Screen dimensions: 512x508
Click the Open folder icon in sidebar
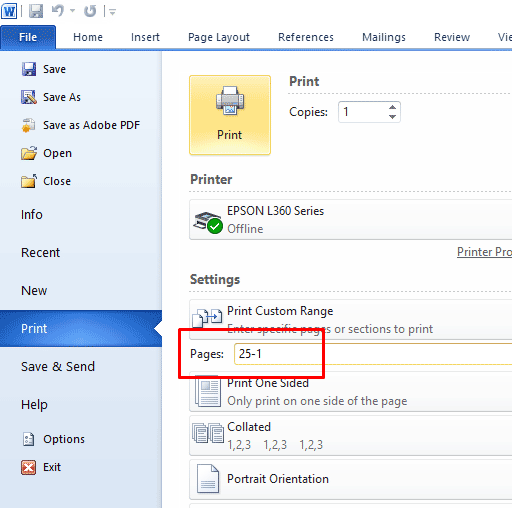tap(29, 153)
